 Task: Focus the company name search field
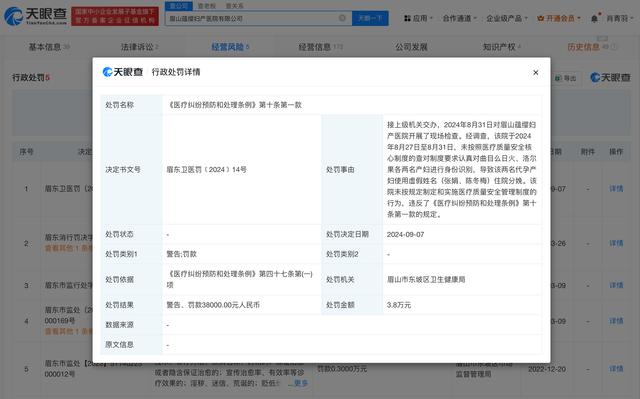coord(252,18)
